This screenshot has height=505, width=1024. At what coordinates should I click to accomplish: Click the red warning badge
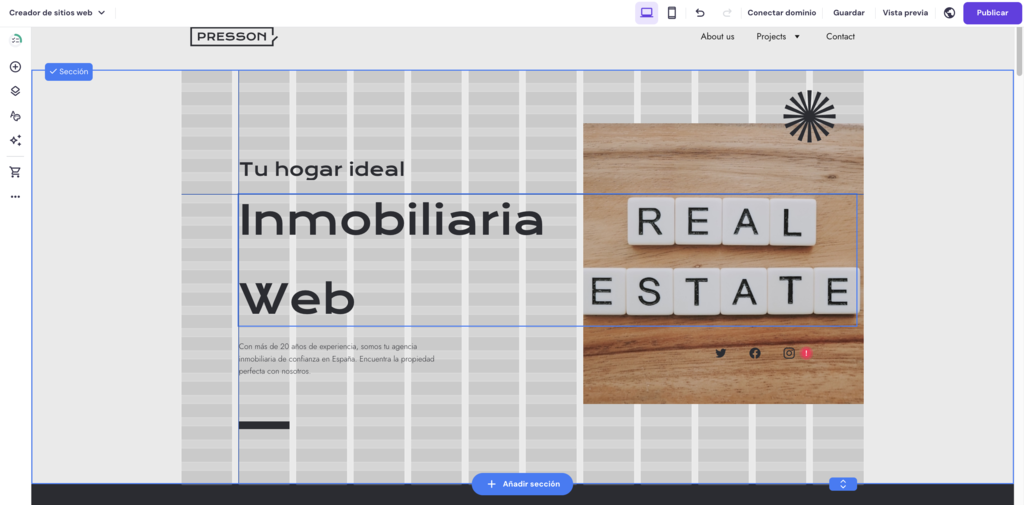(x=807, y=353)
